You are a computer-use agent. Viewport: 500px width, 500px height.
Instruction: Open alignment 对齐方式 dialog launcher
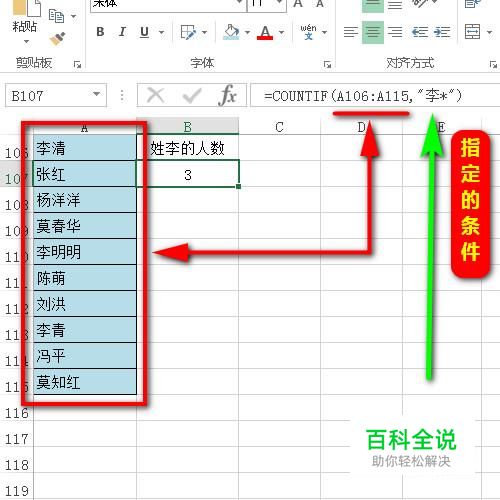click(x=493, y=64)
